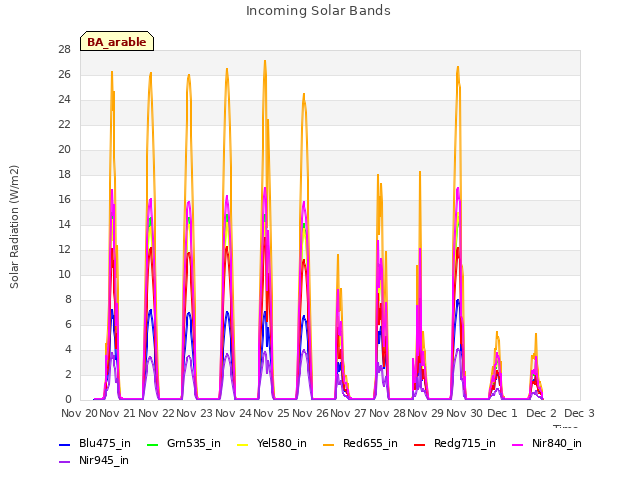Click the 14 y-axis tick label
Image resolution: width=640 pixels, height=480 pixels.
[64, 224]
